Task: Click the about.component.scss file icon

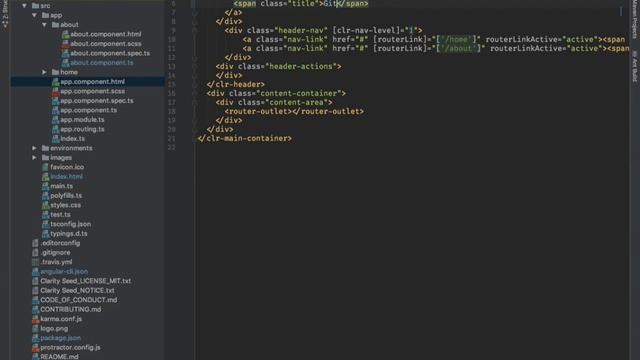Action: [x=65, y=44]
